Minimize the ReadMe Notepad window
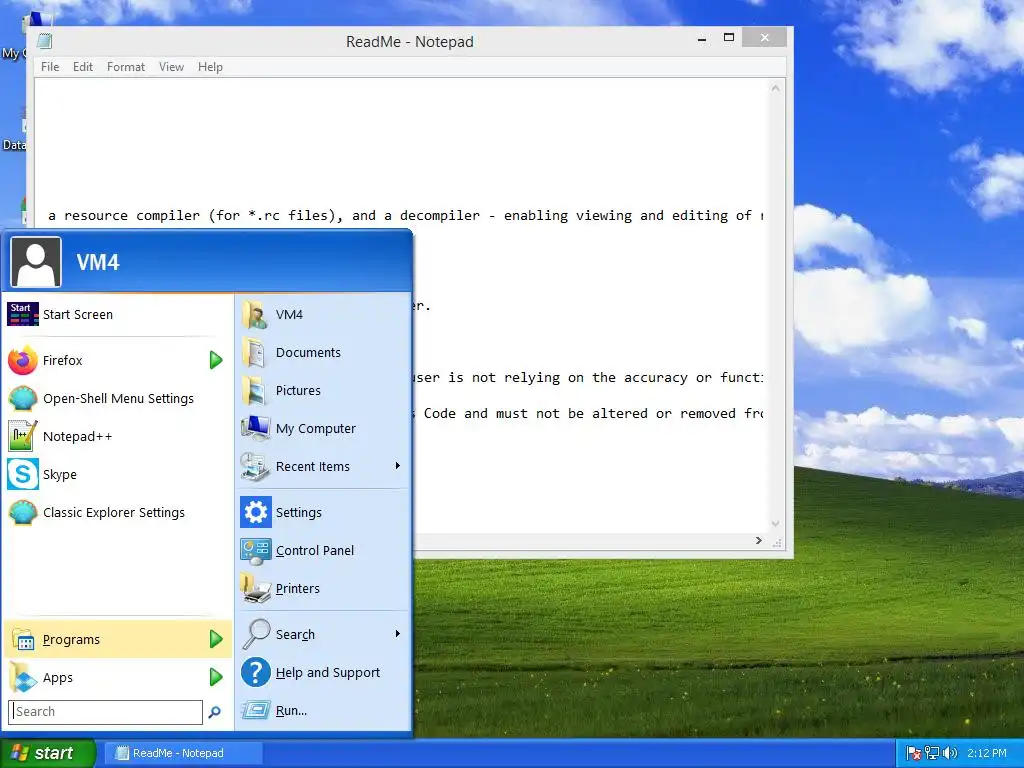This screenshot has width=1024, height=768. coord(702,39)
